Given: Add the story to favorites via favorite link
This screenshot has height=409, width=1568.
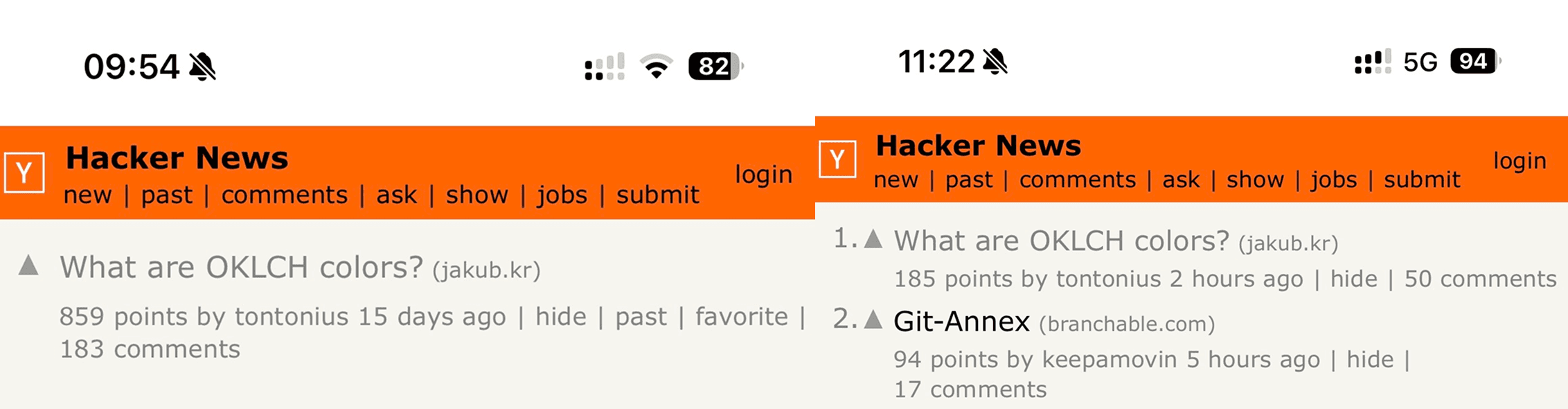Looking at the screenshot, I should 741,317.
